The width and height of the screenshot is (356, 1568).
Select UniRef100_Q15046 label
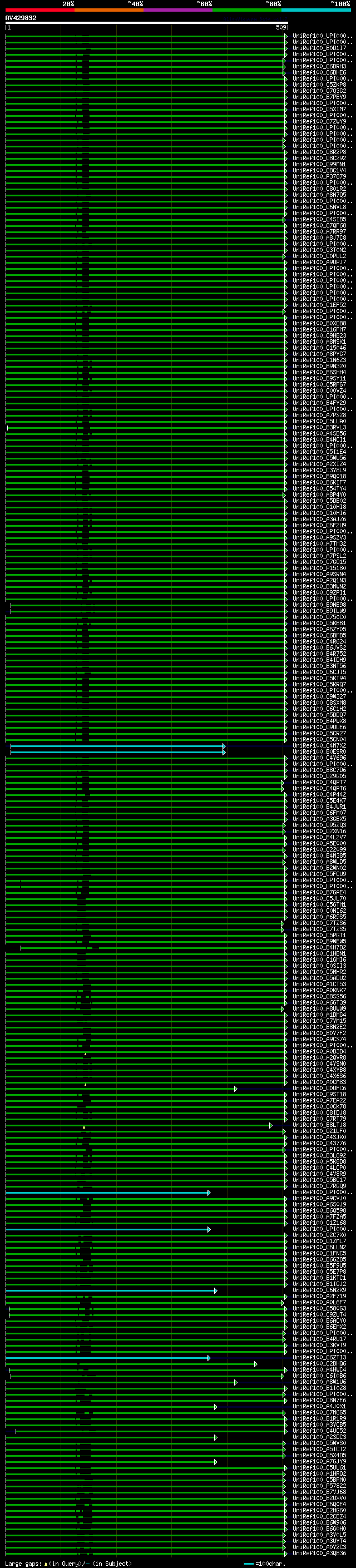click(x=319, y=348)
